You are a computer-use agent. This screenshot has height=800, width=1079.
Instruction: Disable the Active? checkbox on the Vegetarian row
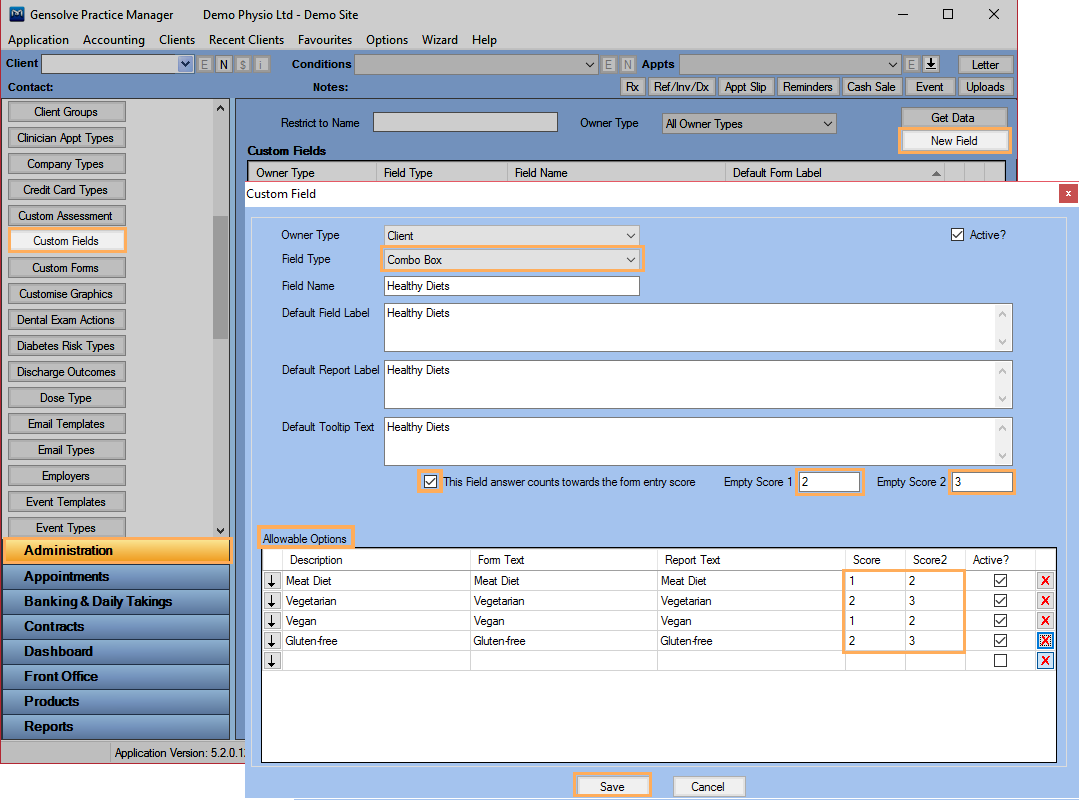[1000, 601]
